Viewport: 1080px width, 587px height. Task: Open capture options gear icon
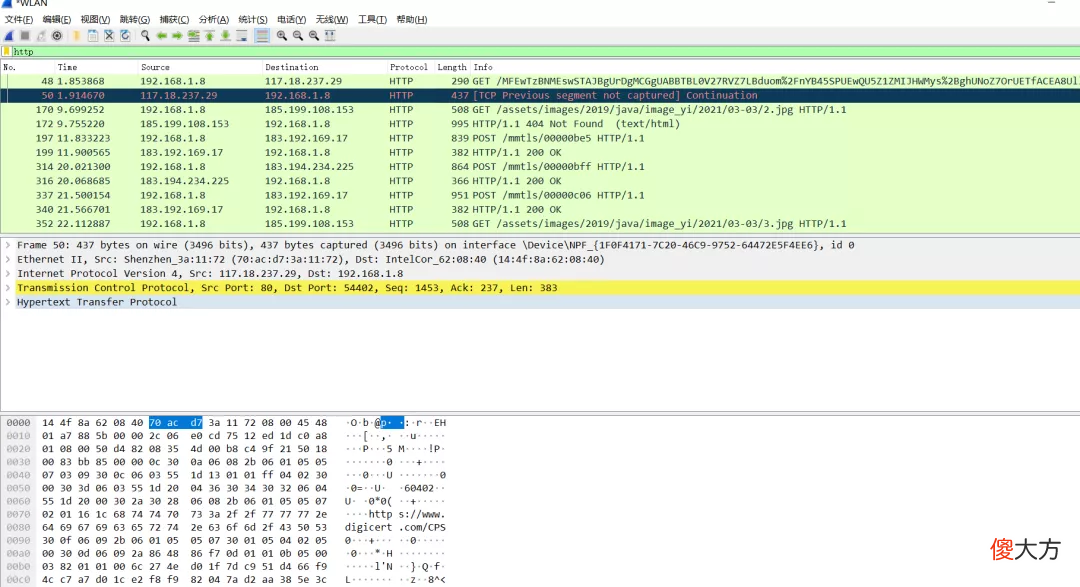click(57, 36)
